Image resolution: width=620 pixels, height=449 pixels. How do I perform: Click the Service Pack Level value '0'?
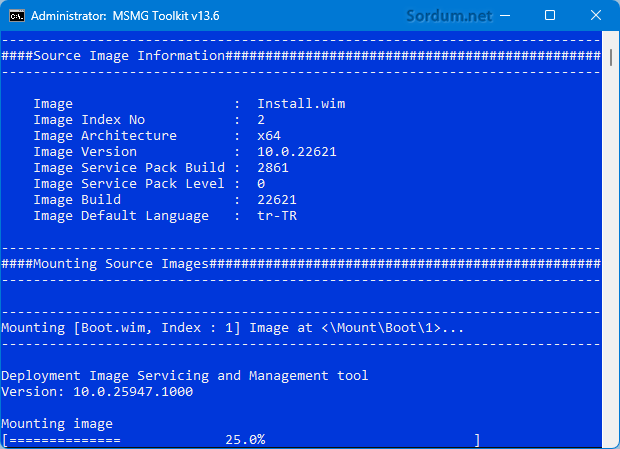261,183
